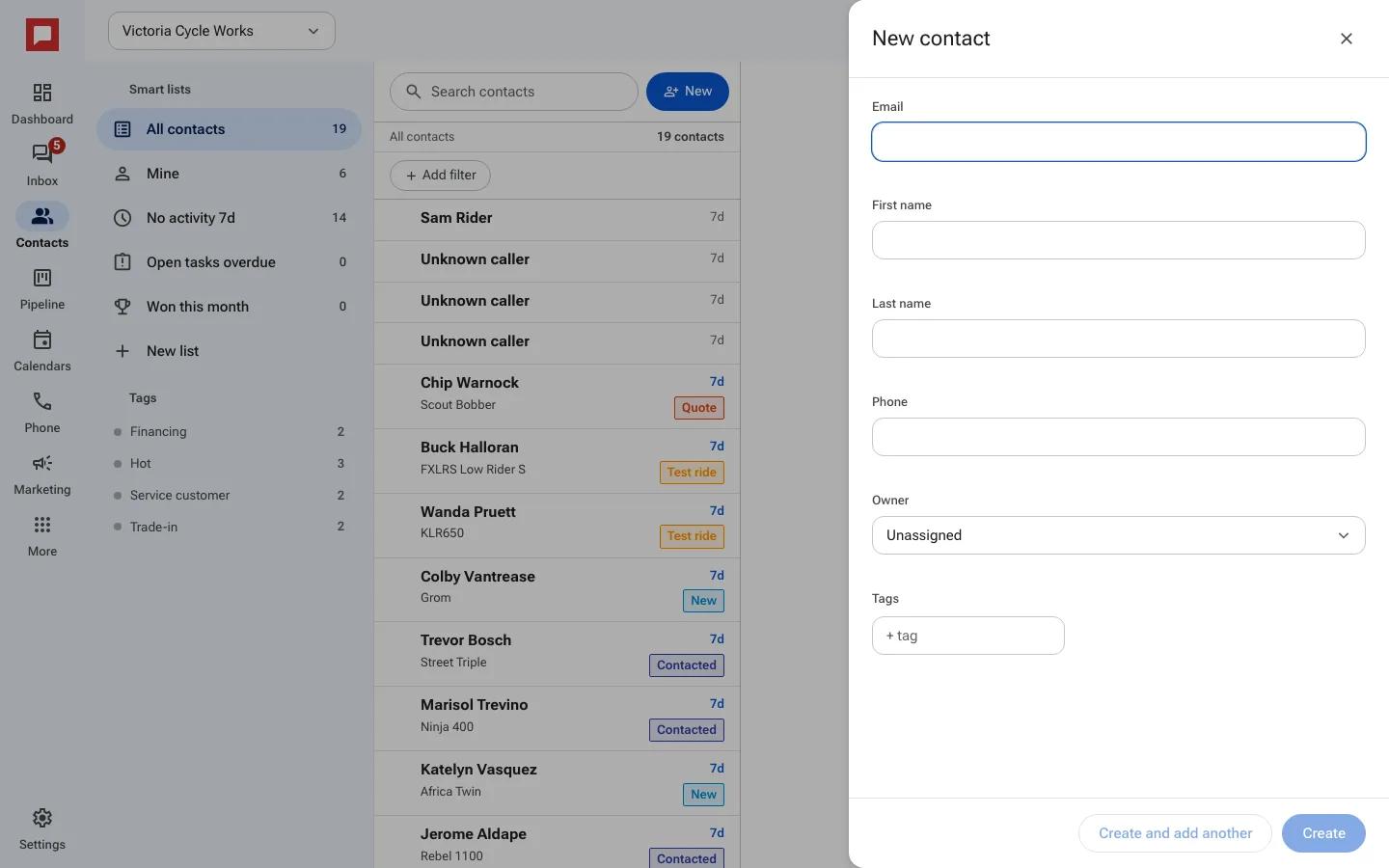Open the Marketing section

(42, 474)
